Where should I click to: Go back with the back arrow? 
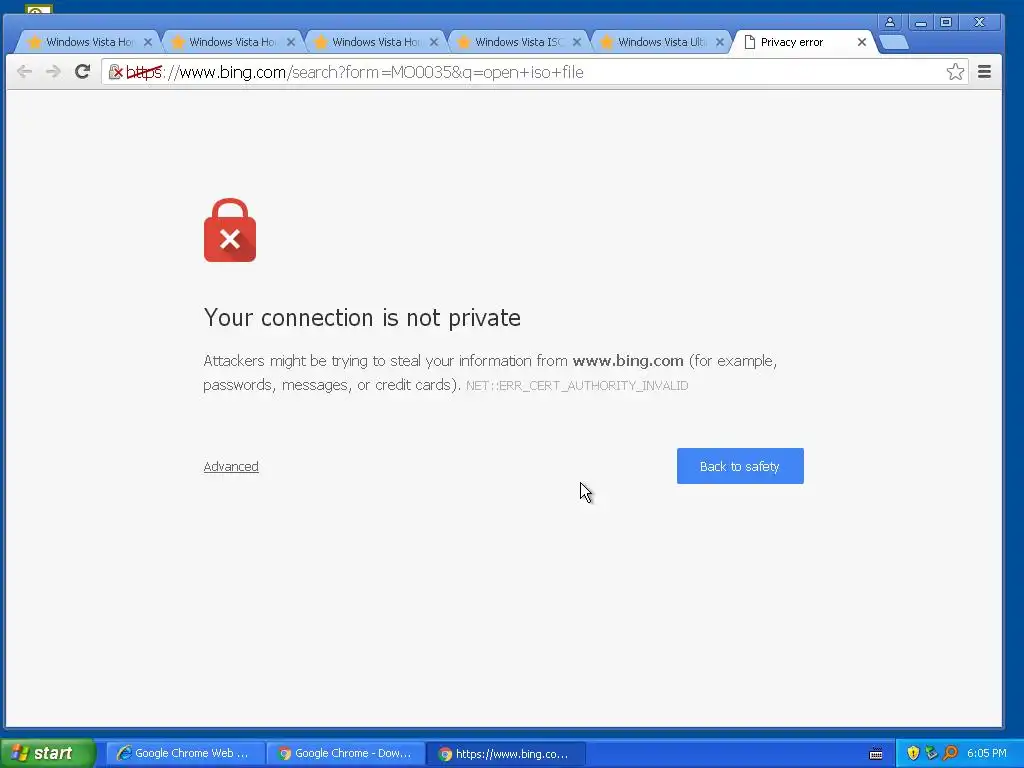pos(24,72)
